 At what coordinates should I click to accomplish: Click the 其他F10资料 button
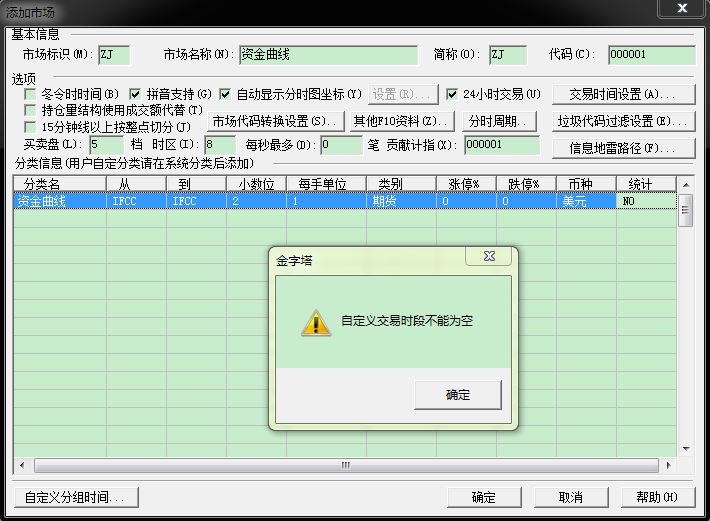click(396, 121)
